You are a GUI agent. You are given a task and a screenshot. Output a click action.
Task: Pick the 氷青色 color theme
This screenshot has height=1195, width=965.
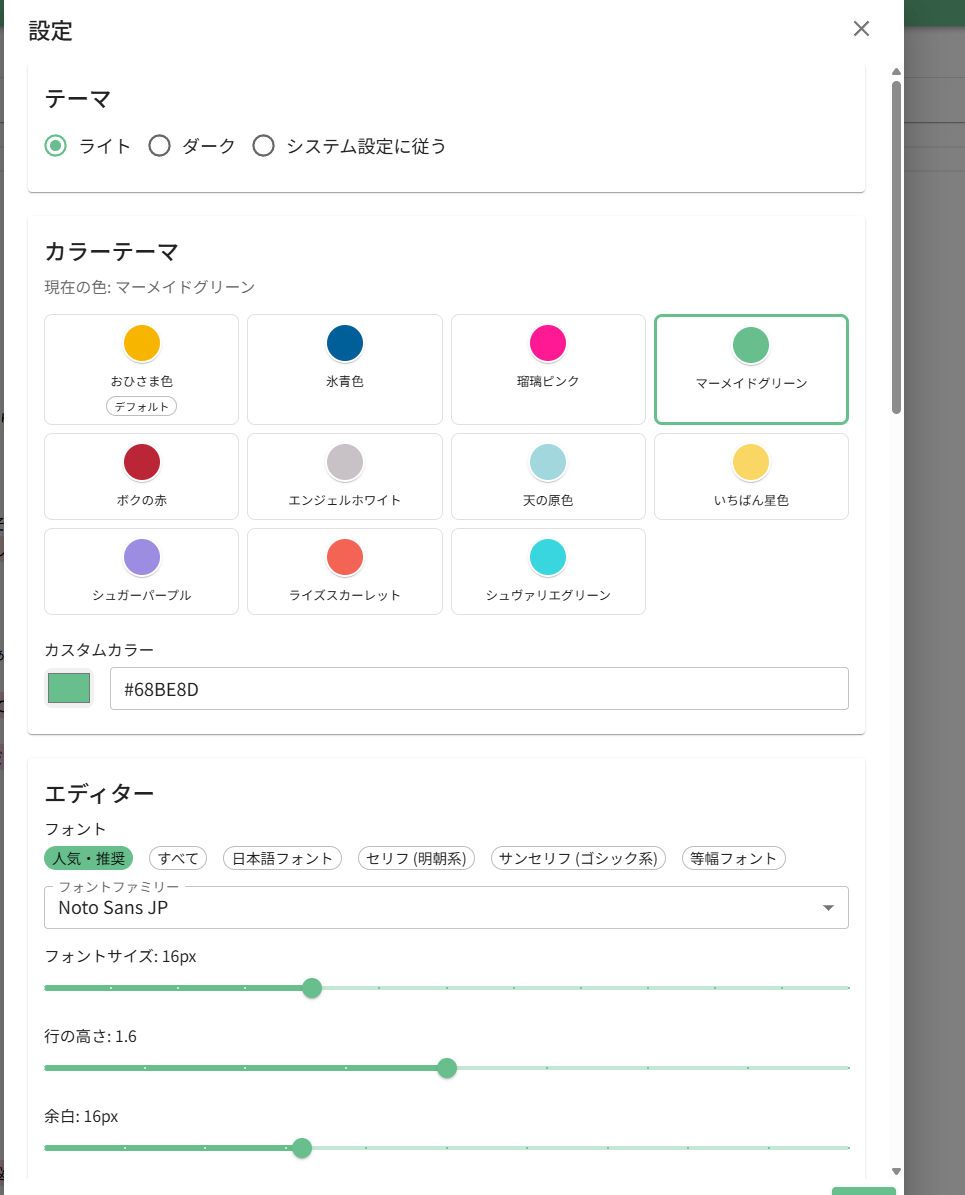tap(344, 369)
